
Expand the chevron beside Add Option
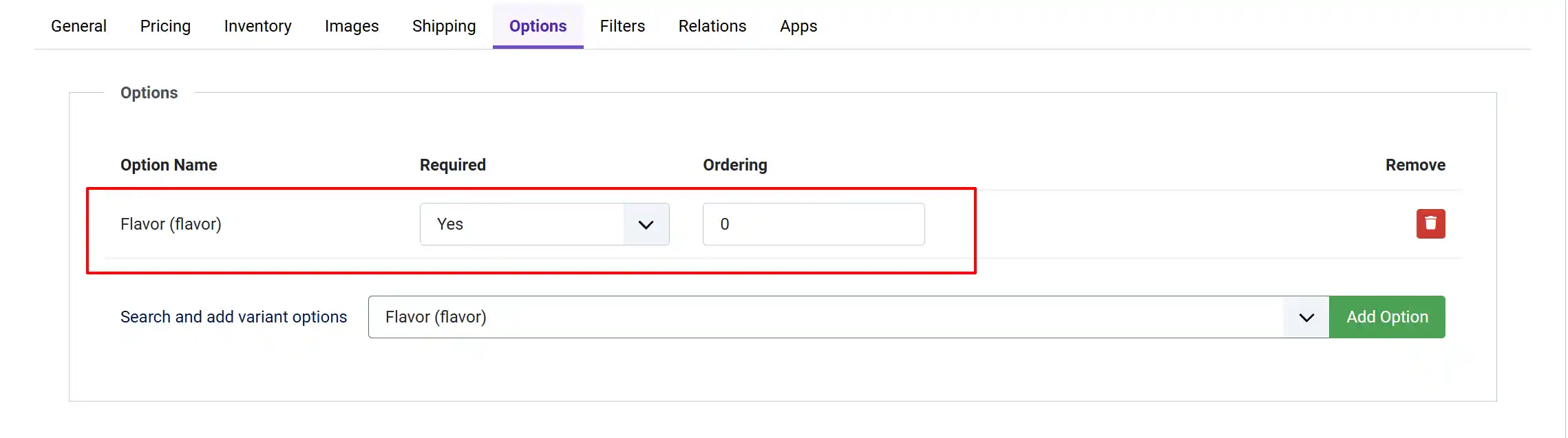pos(1306,317)
